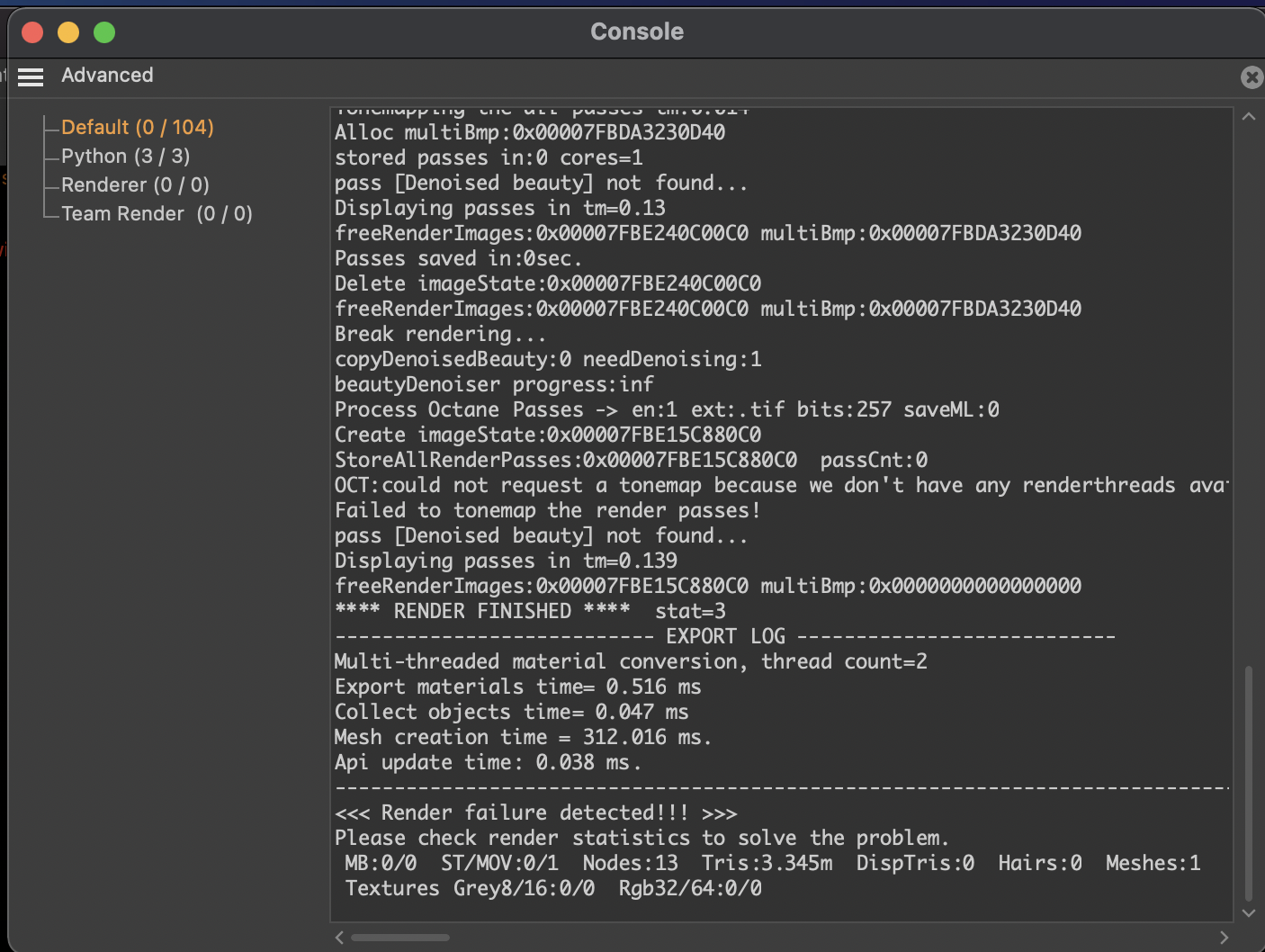The height and width of the screenshot is (952, 1265).
Task: Click the red close window button
Action: pos(32,32)
